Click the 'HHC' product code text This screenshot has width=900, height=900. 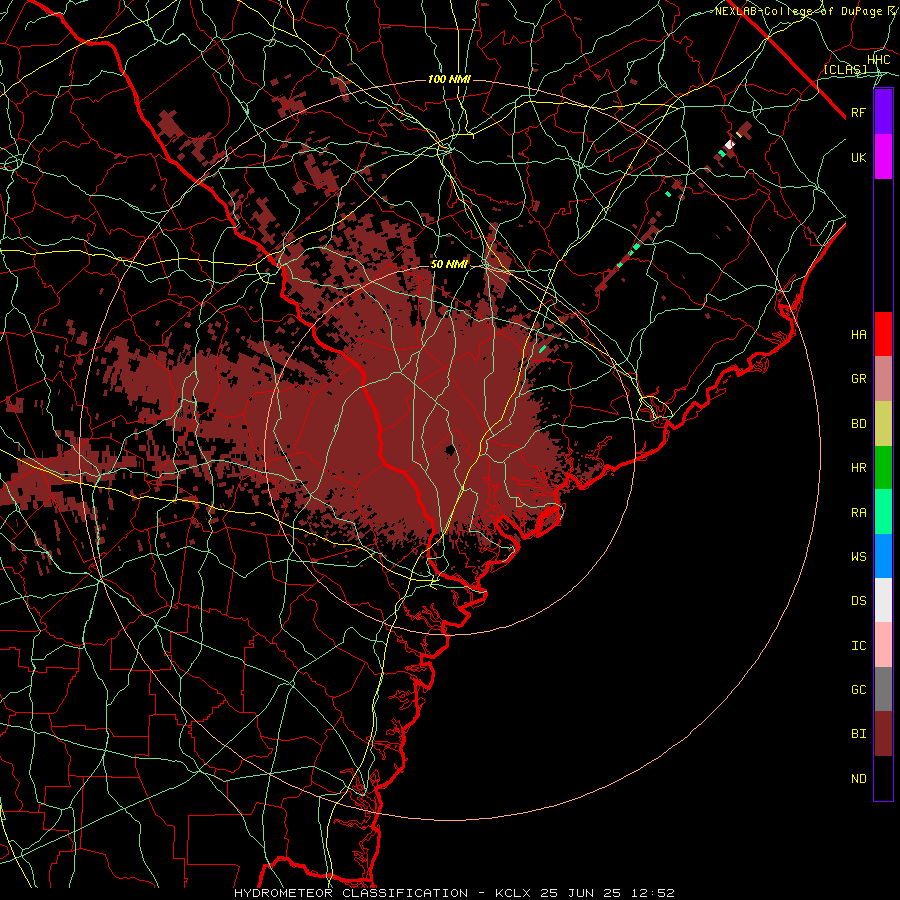(878, 60)
